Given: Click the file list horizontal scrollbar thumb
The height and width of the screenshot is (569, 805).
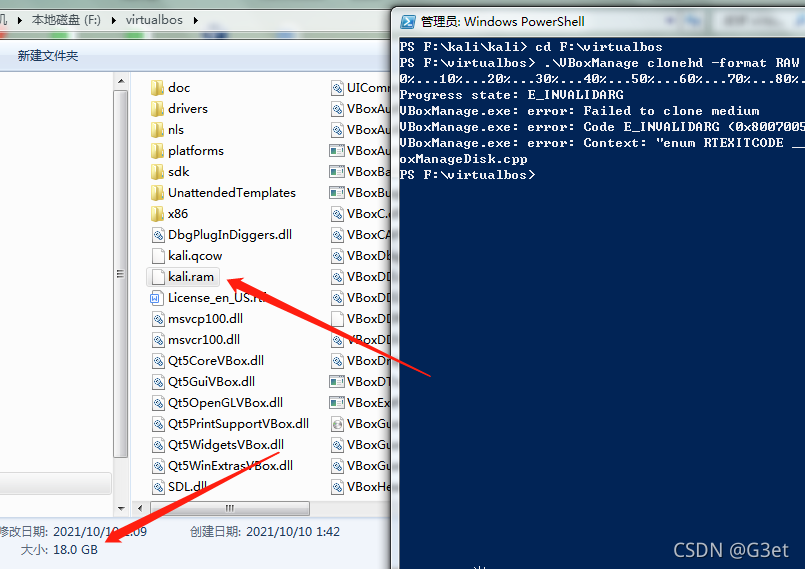Looking at the screenshot, I should point(230,508).
